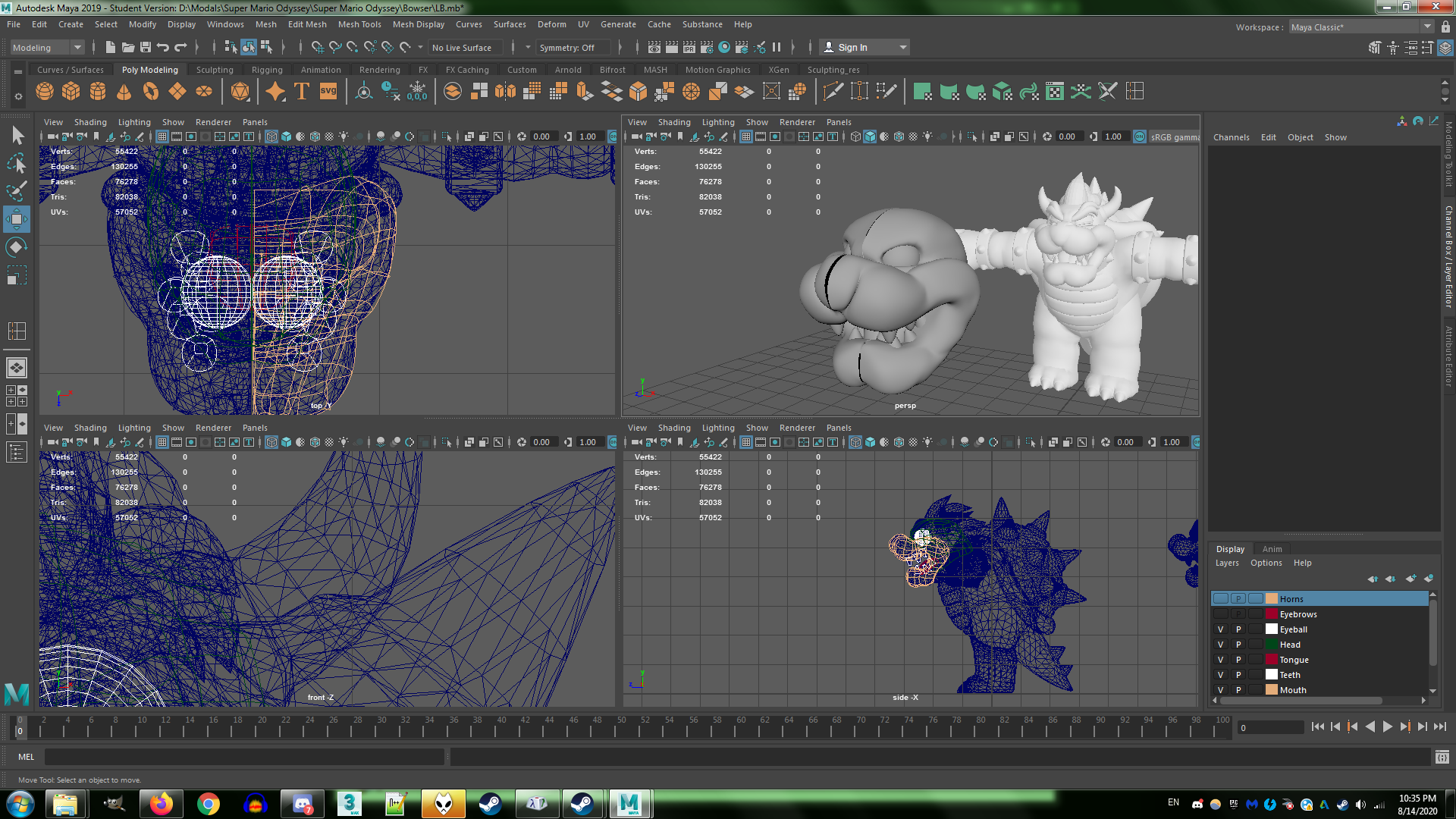The image size is (1456, 819).
Task: Click the Create new layer icon
Action: pyautogui.click(x=1410, y=579)
